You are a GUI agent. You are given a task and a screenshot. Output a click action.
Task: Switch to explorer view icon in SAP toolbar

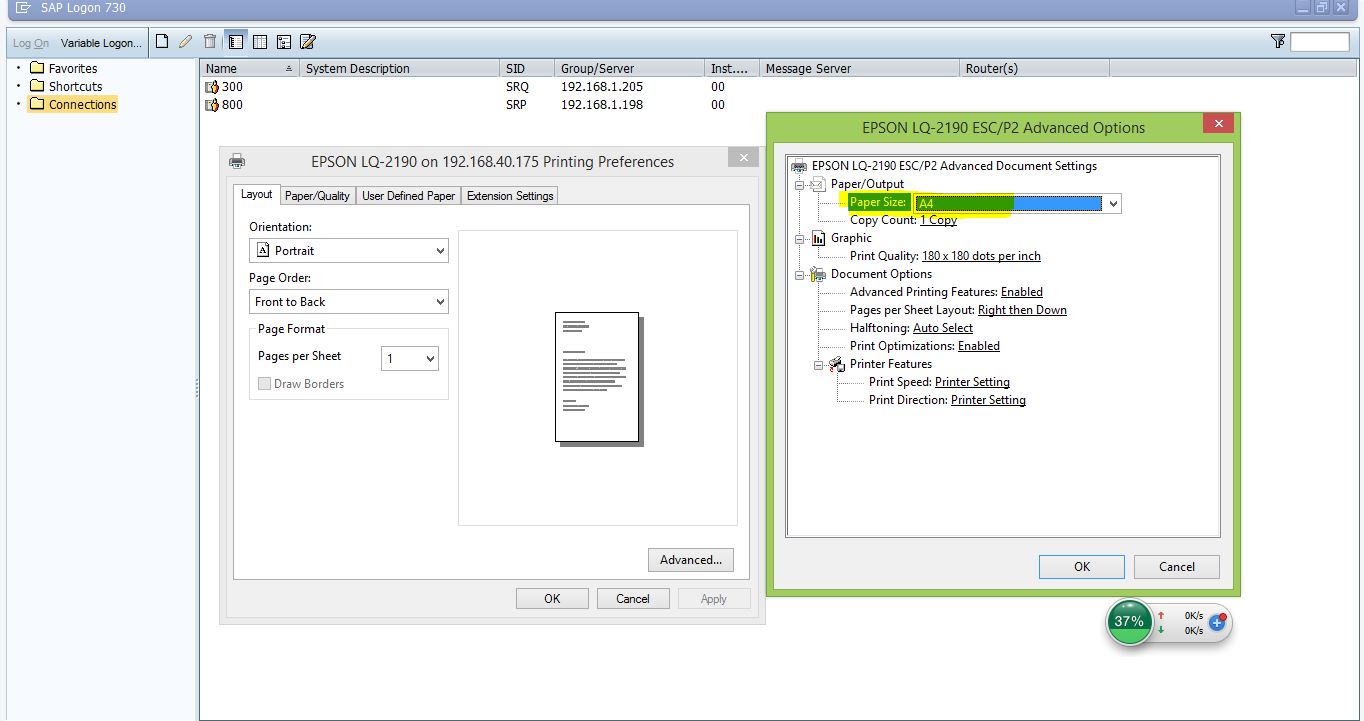point(236,42)
